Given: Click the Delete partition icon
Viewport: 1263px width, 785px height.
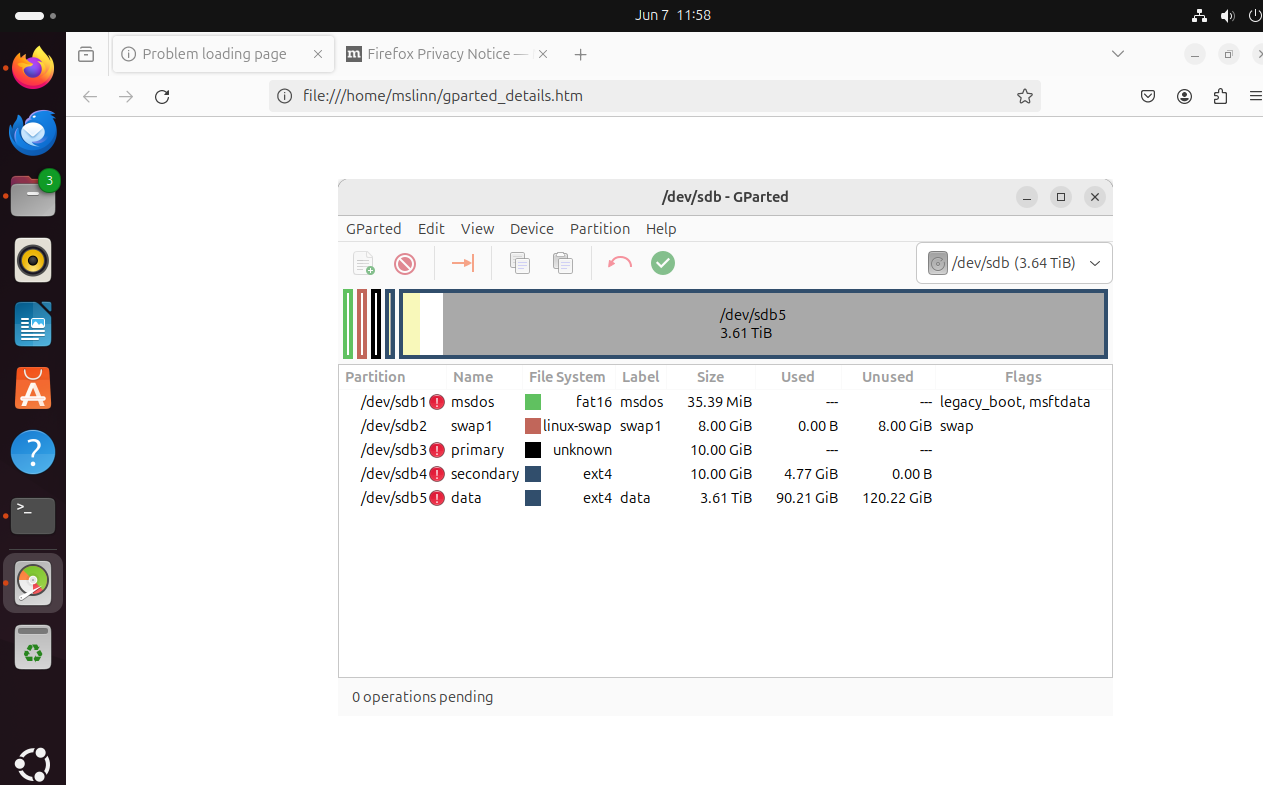Looking at the screenshot, I should click(x=405, y=263).
